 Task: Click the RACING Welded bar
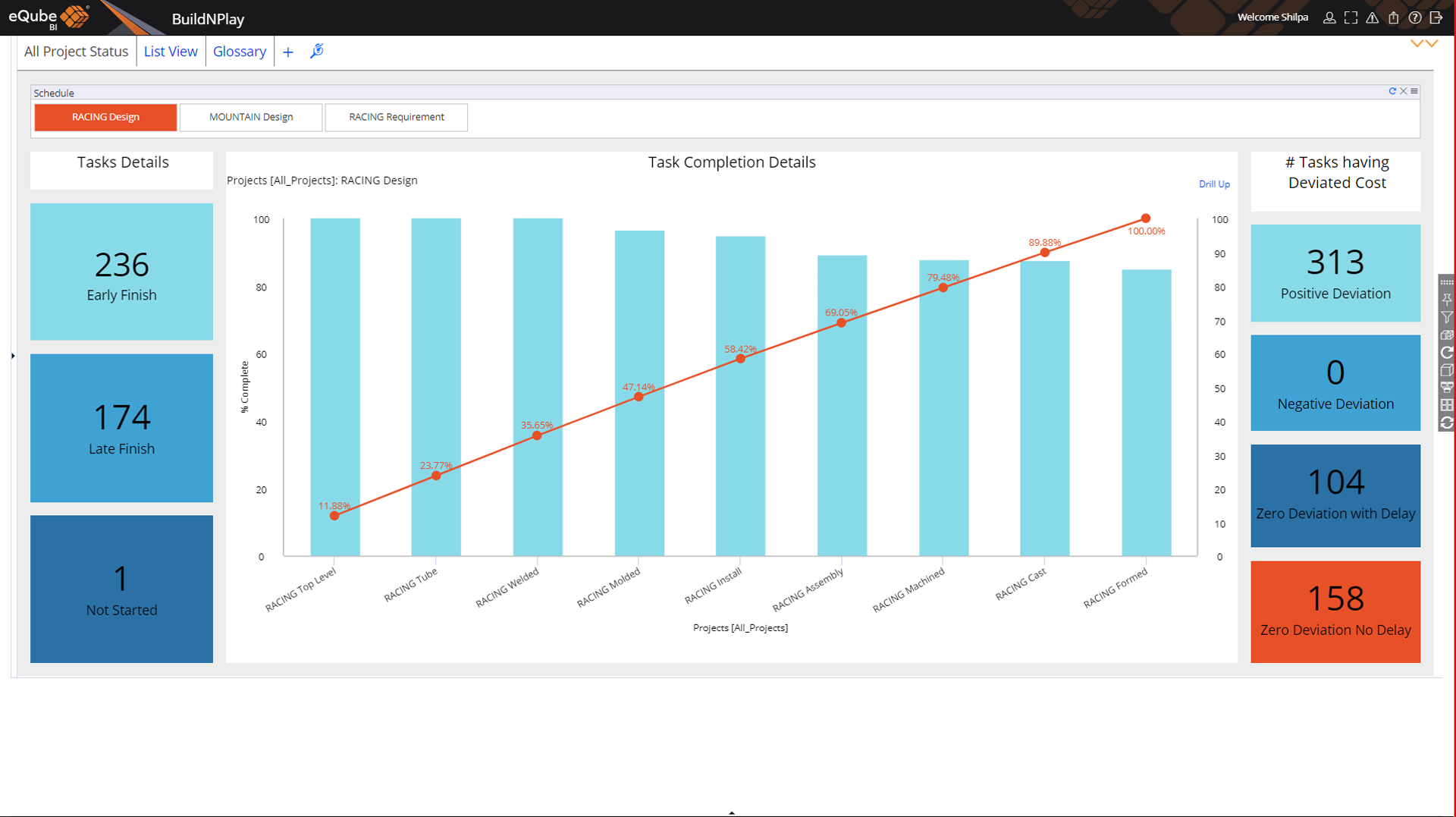[x=538, y=387]
